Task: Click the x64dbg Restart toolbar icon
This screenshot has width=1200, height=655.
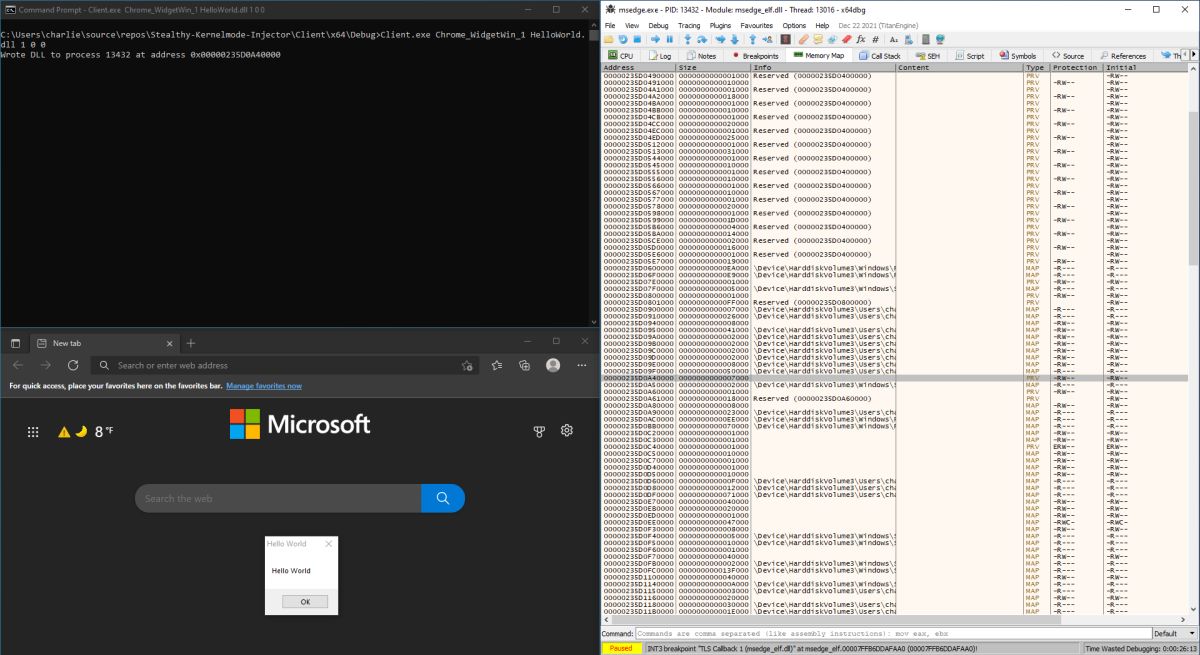Action: coord(623,39)
